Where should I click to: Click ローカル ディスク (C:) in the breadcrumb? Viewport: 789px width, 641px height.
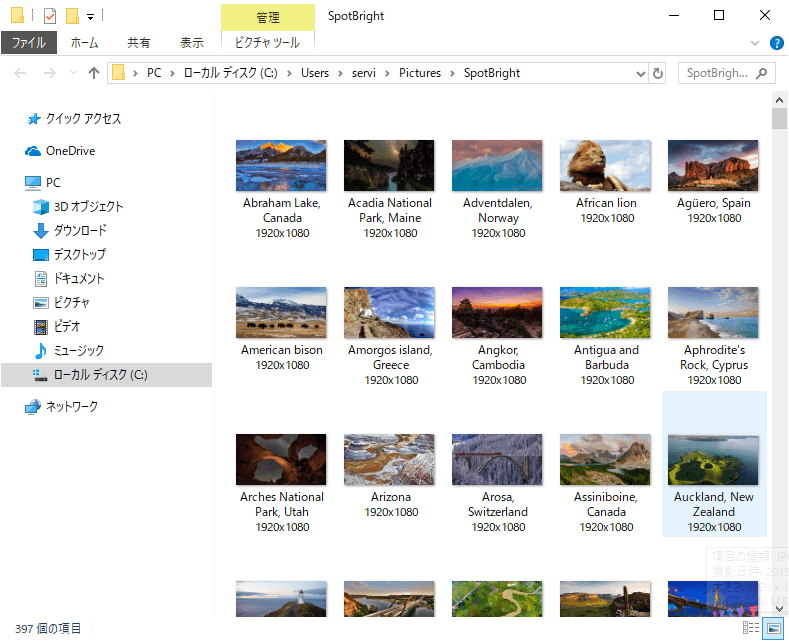[230, 73]
